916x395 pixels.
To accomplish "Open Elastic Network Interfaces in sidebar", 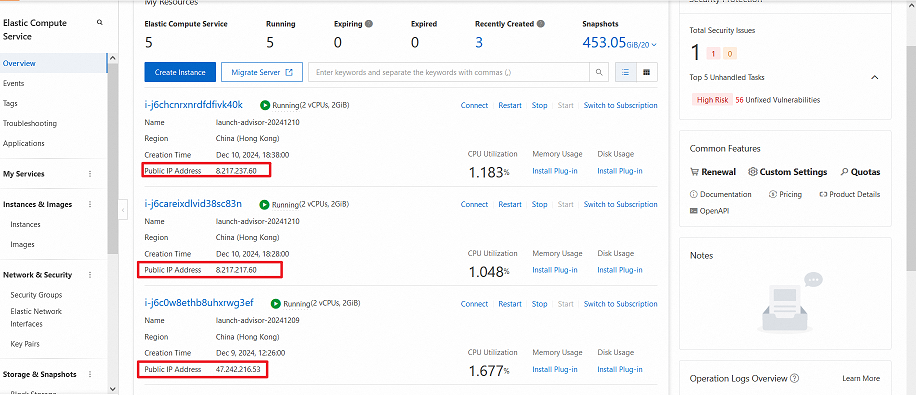I will click(x=36, y=318).
